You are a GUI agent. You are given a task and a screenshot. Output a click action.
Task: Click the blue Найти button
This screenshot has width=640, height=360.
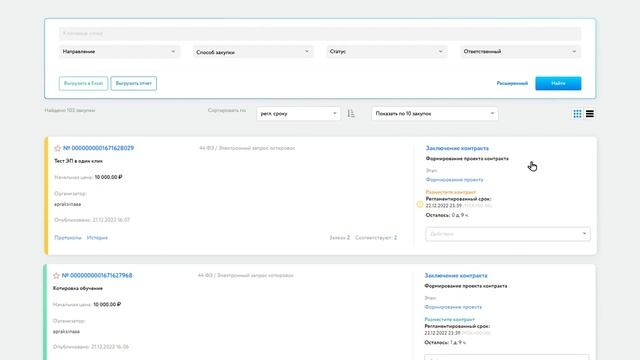pyautogui.click(x=558, y=83)
